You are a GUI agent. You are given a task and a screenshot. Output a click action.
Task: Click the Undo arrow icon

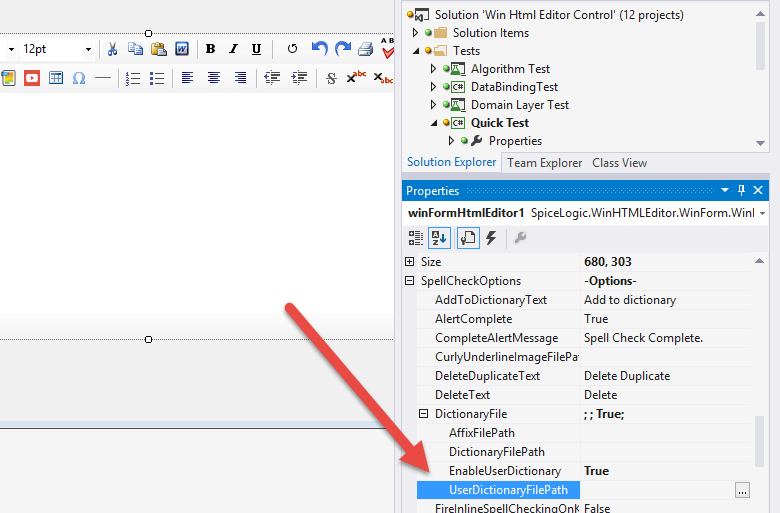319,49
